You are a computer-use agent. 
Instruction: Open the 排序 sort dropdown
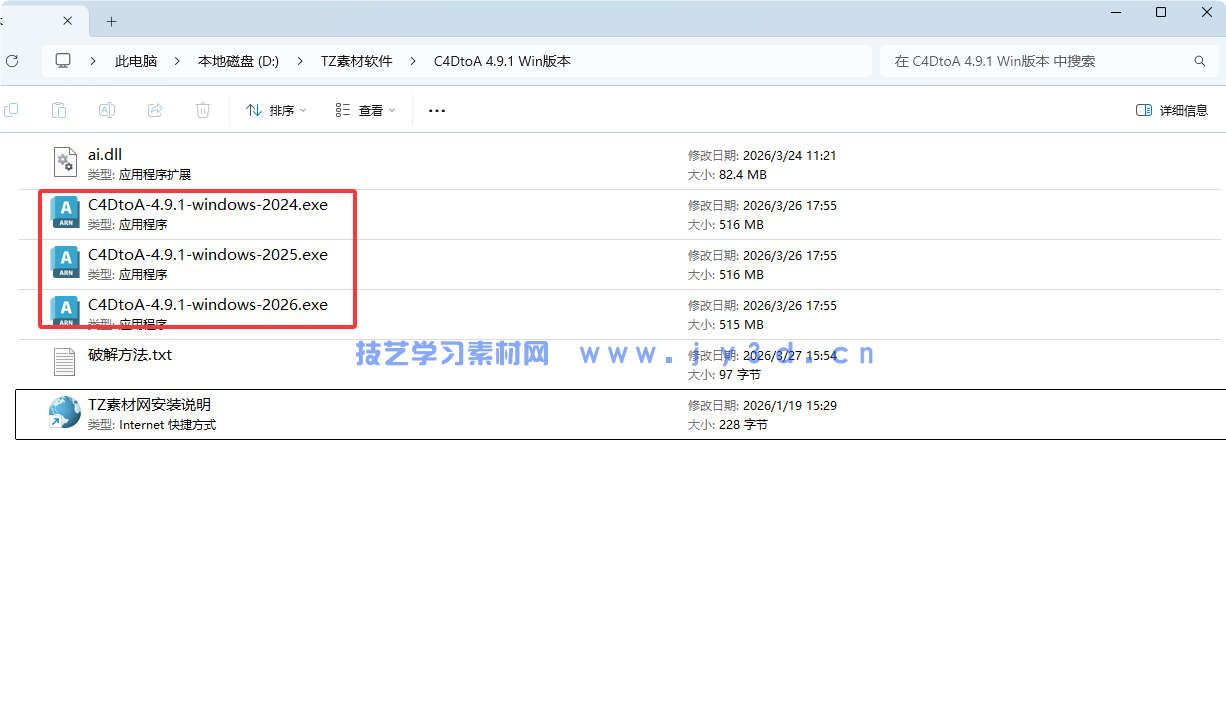pyautogui.click(x=276, y=110)
